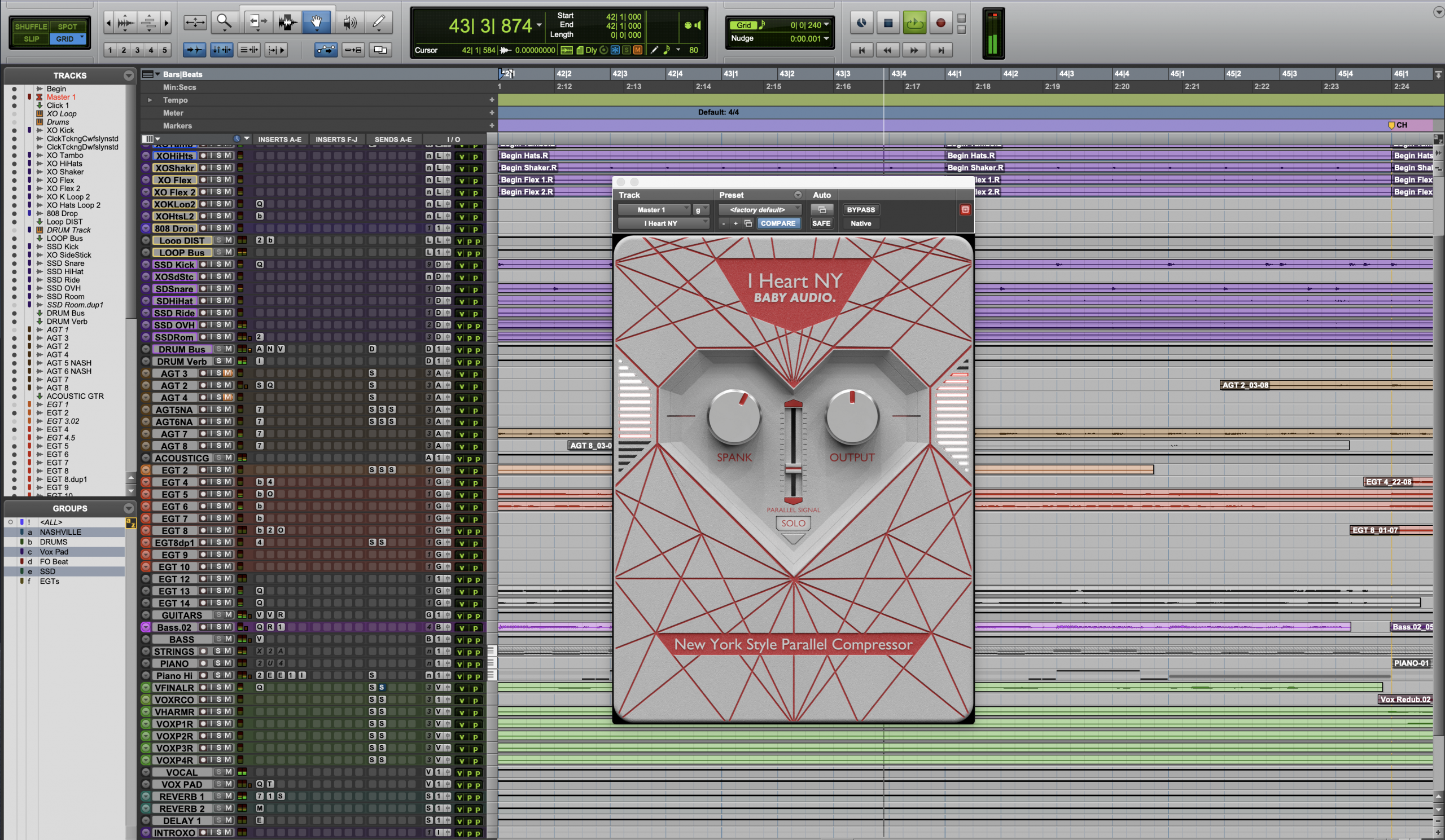Enable SLIP edit mode
Screen dimensions: 1445x840
pyautogui.click(x=31, y=39)
